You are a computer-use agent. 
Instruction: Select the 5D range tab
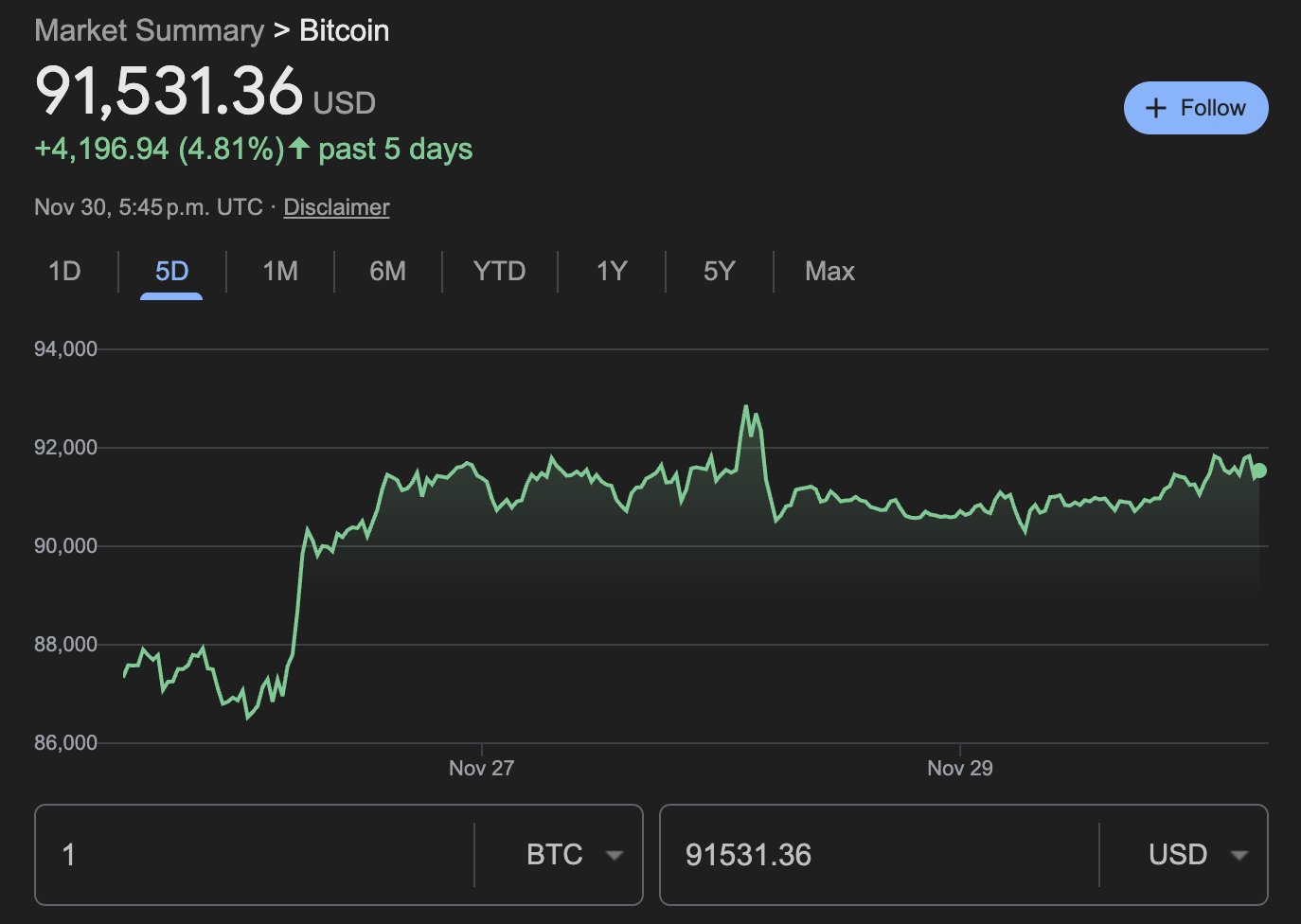pos(171,272)
